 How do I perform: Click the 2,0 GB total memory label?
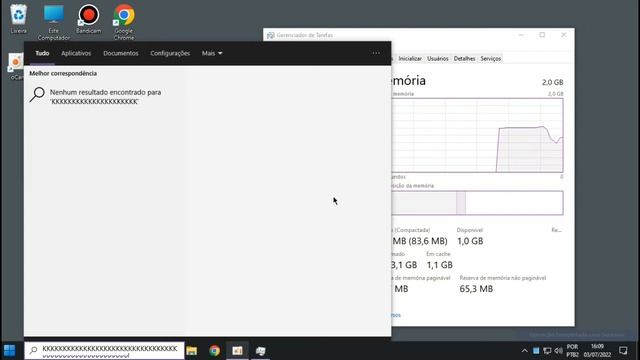[553, 82]
